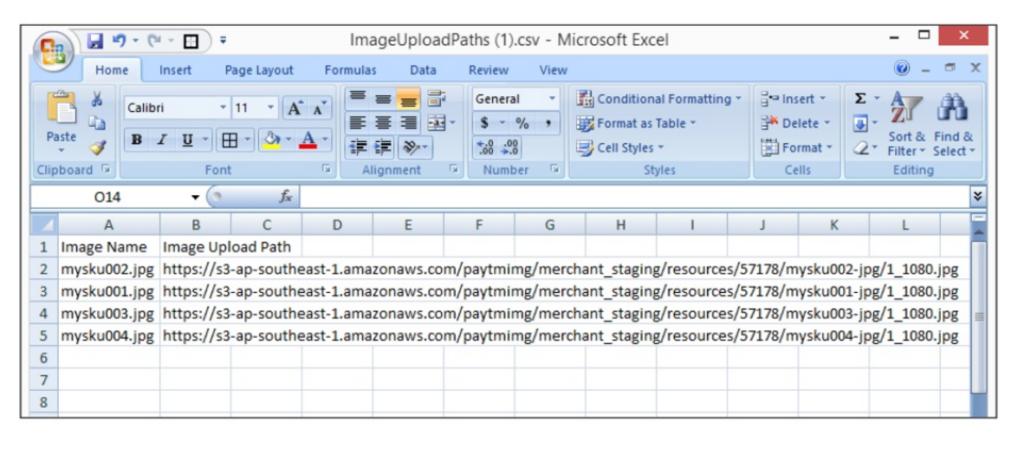Open the Sort & Filter menu
1024x449 pixels.
click(906, 124)
